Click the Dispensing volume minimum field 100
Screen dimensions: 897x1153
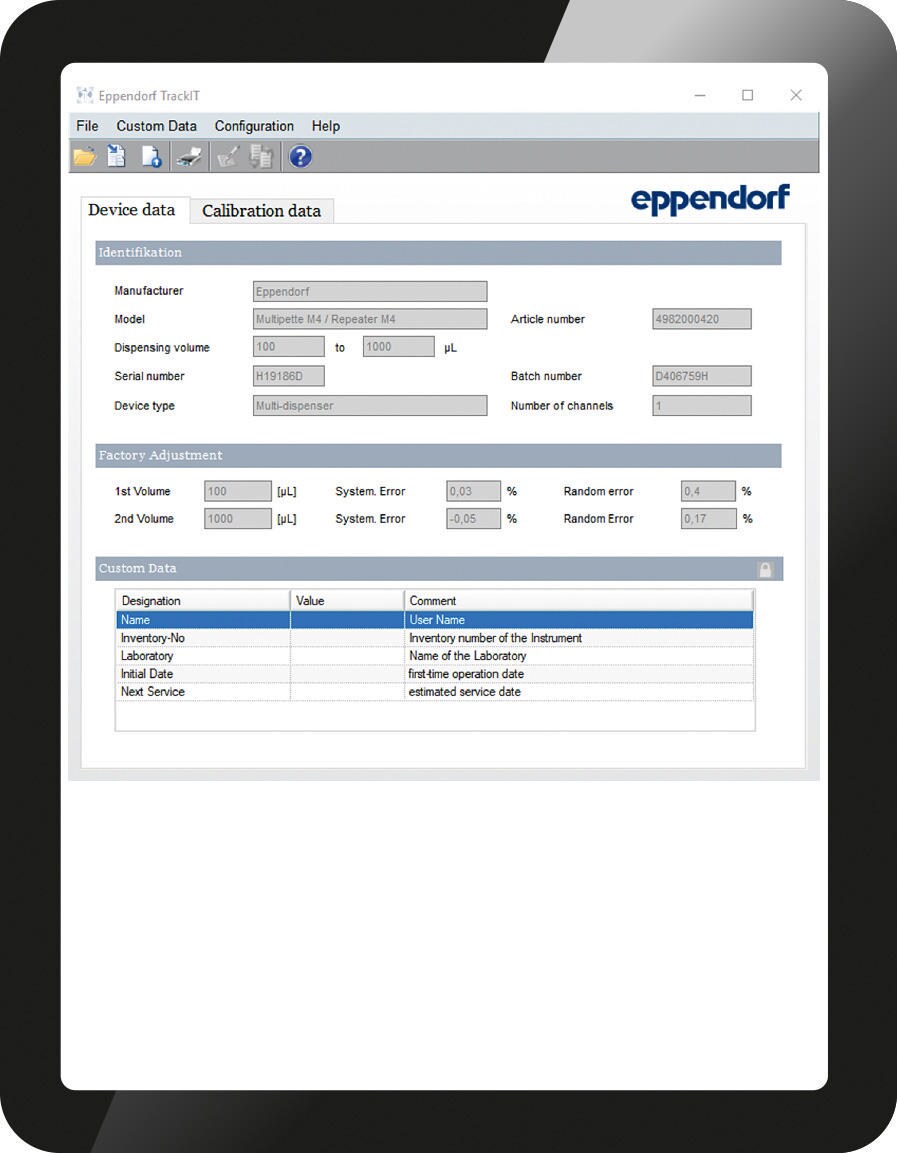(288, 346)
